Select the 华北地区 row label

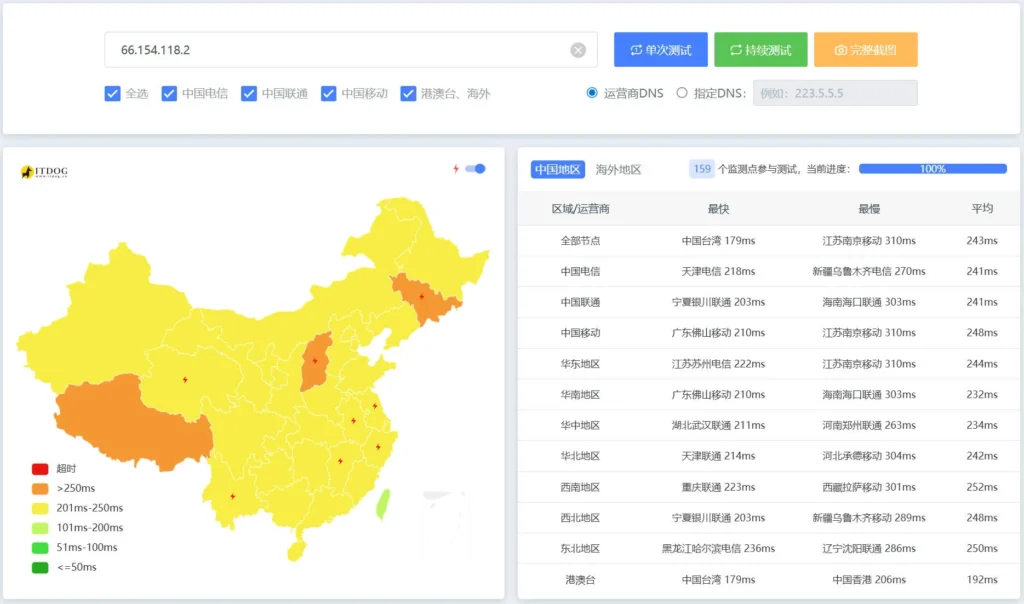(x=580, y=456)
